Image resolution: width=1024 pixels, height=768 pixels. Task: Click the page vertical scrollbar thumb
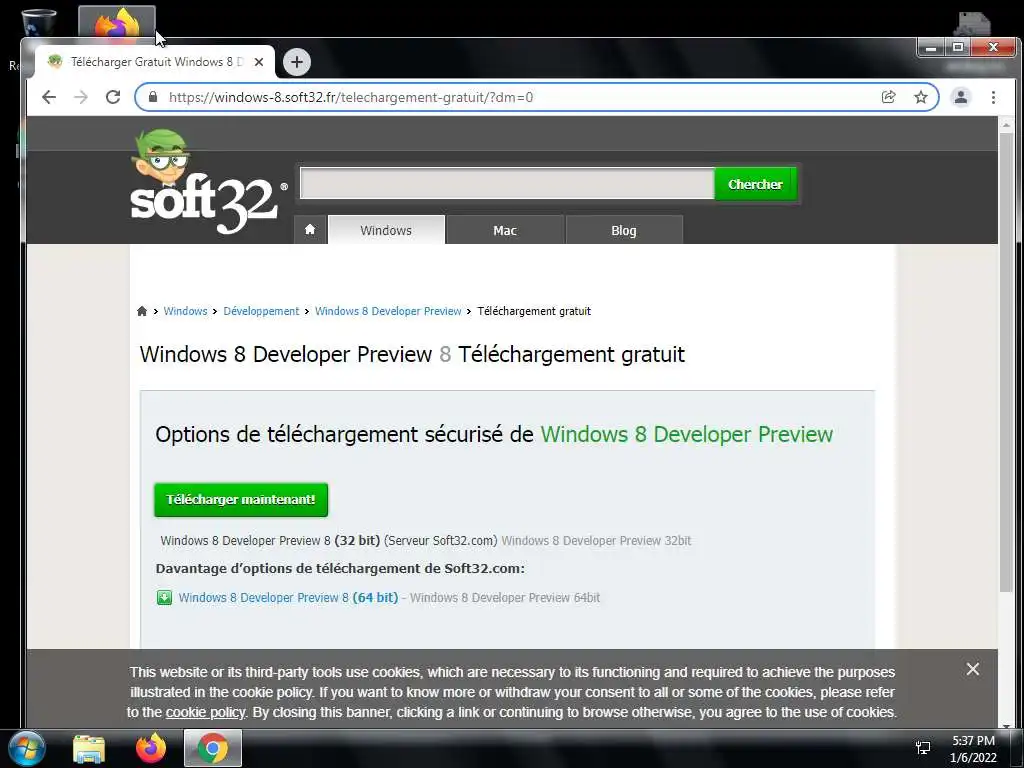1006,362
